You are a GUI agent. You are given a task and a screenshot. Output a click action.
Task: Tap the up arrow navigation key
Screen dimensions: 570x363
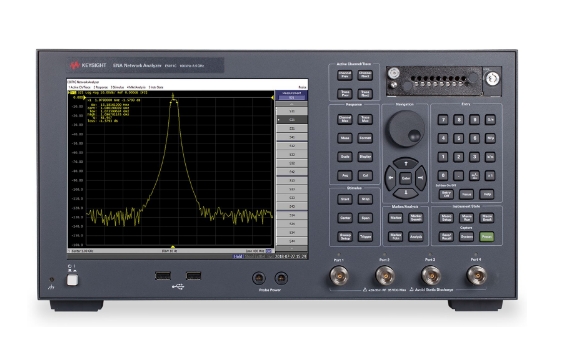[406, 164]
